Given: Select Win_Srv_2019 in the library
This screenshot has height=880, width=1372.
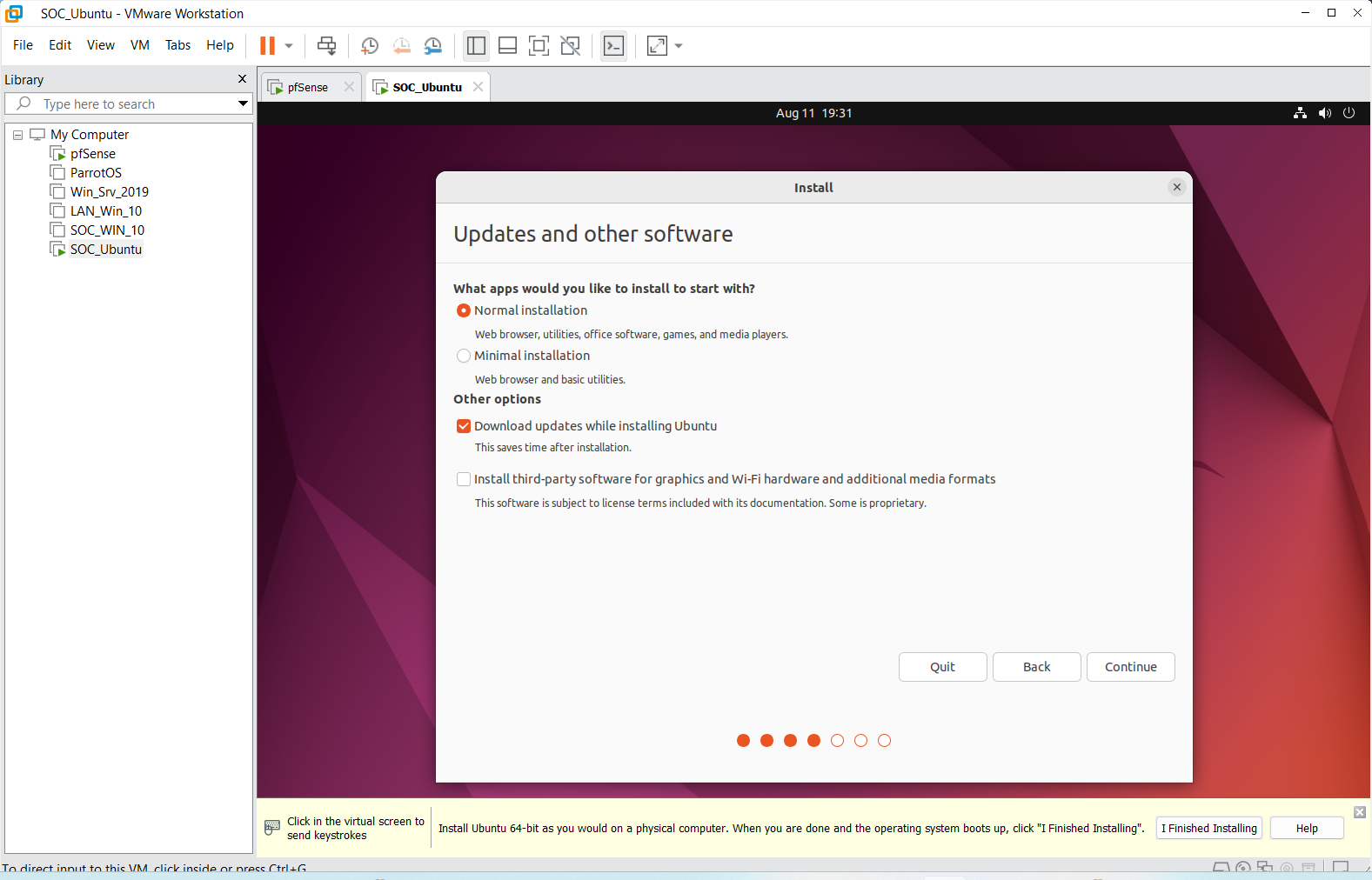Looking at the screenshot, I should pyautogui.click(x=109, y=192).
